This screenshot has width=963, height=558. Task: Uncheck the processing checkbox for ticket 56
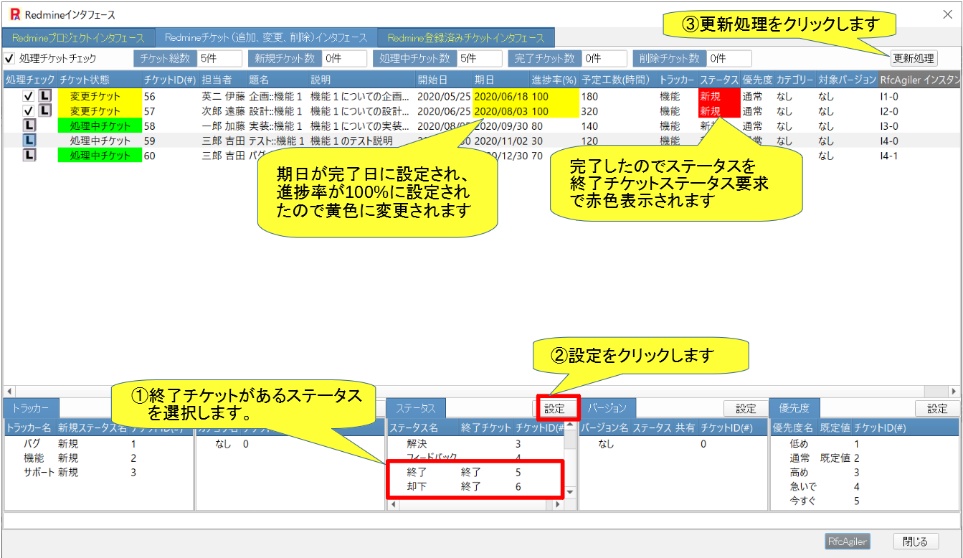28,96
